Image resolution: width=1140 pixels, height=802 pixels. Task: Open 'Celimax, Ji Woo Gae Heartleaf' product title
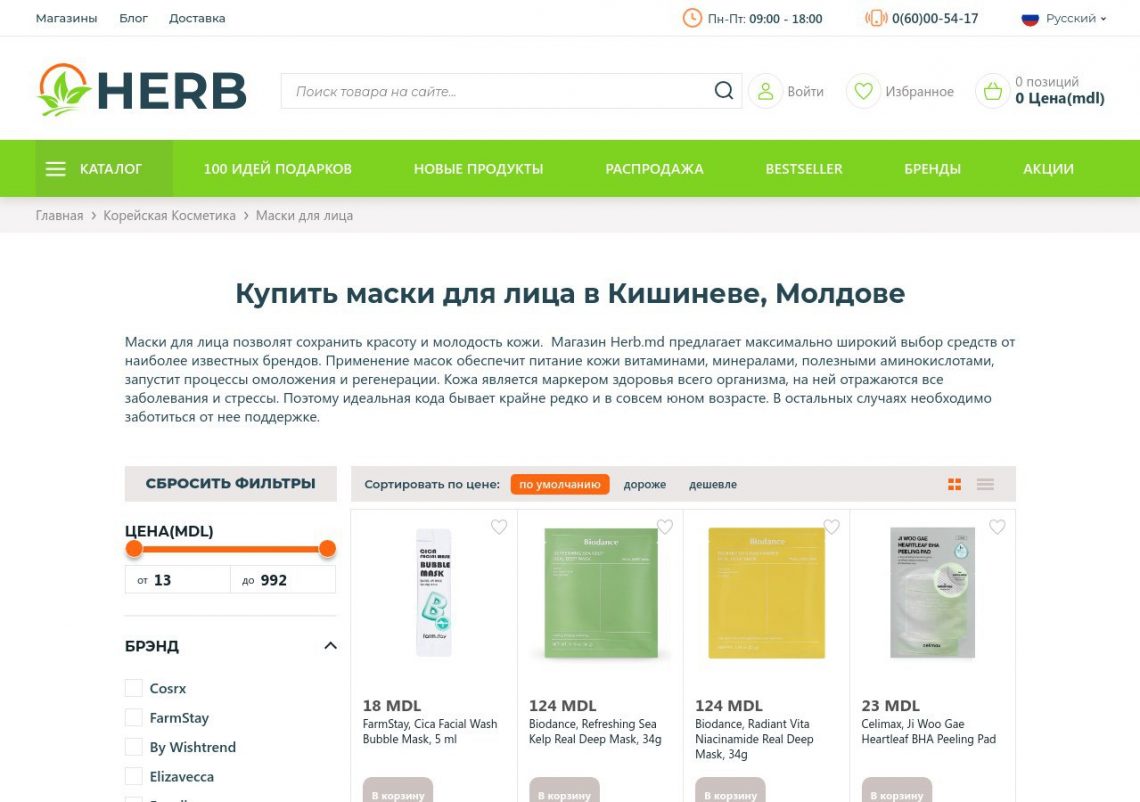coord(928,731)
